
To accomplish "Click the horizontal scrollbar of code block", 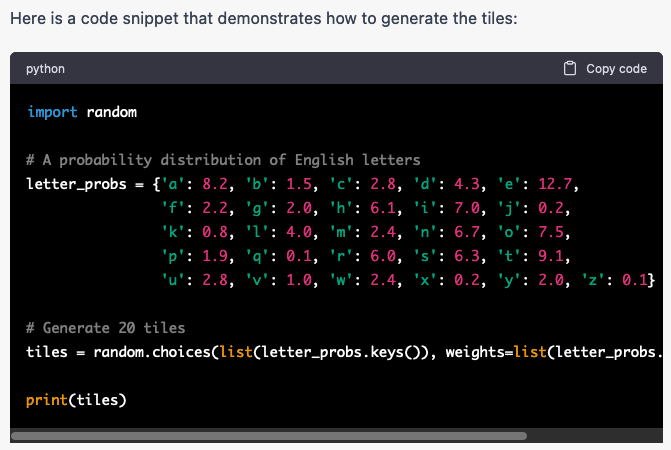I will (269, 436).
